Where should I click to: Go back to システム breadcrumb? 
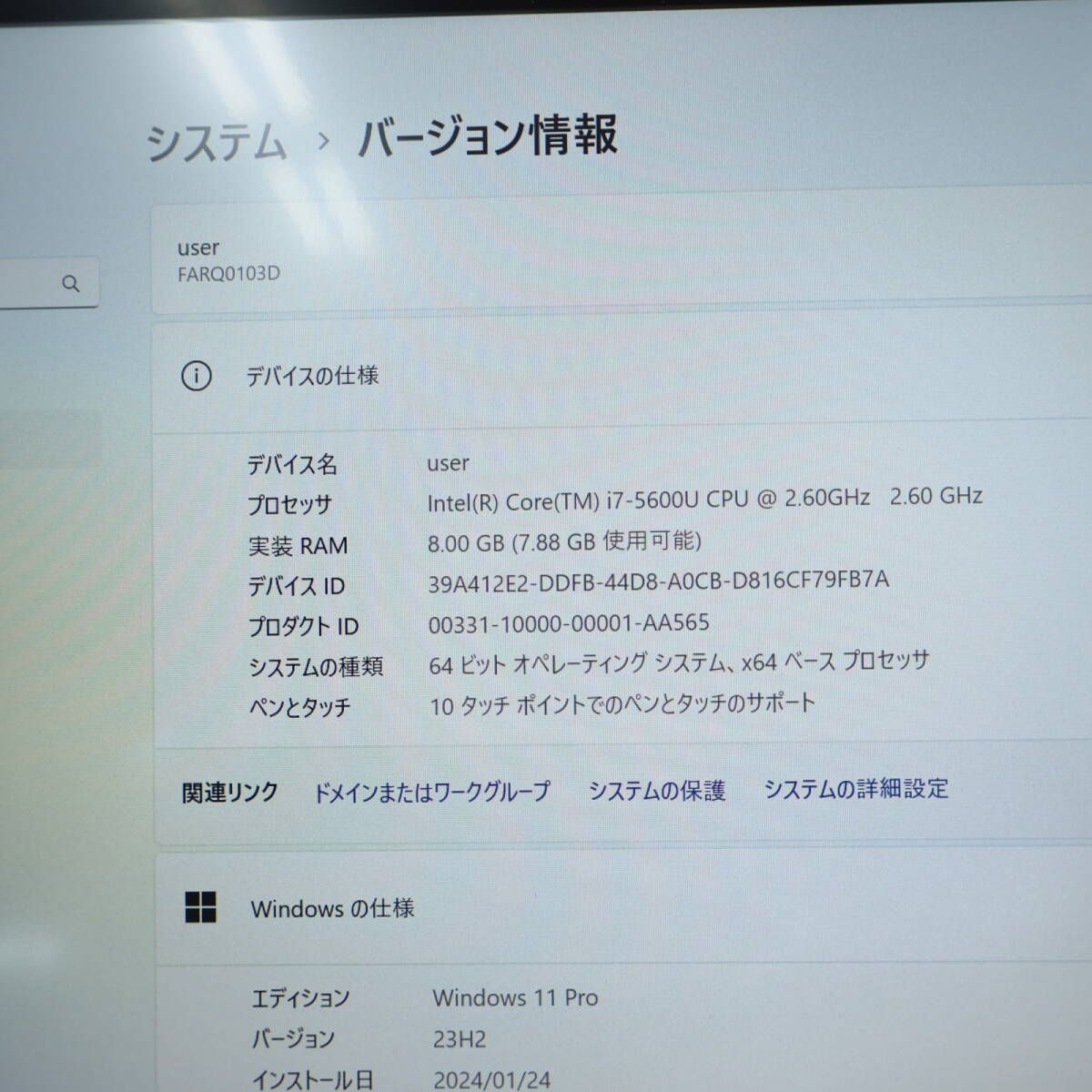217,143
